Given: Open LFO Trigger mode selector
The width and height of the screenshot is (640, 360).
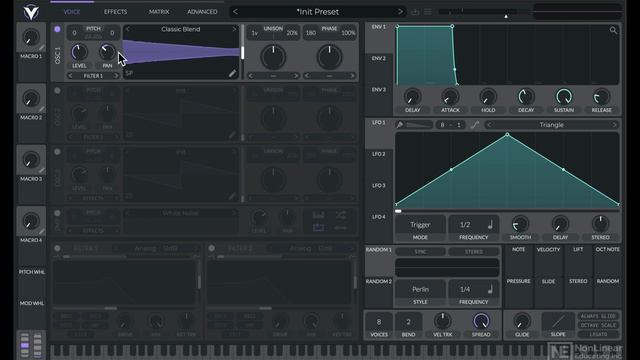Looking at the screenshot, I should [420, 225].
